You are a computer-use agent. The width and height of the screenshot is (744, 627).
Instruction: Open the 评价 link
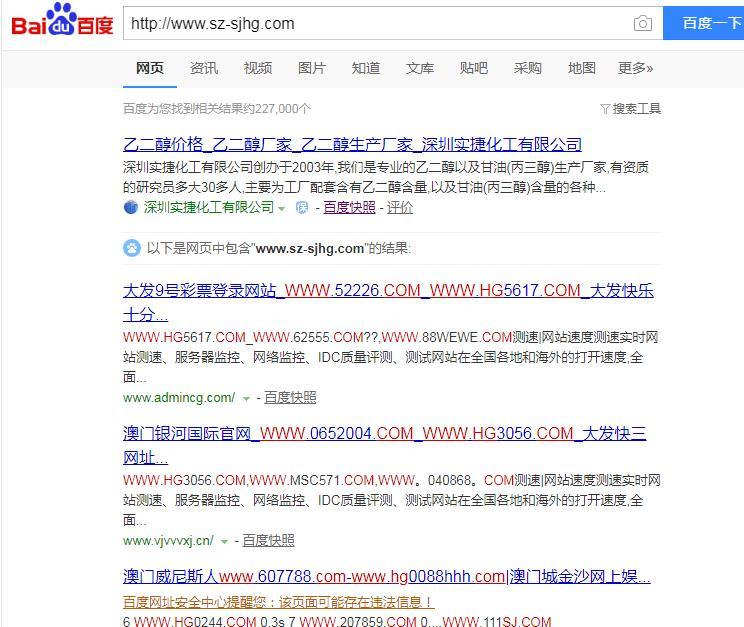400,207
